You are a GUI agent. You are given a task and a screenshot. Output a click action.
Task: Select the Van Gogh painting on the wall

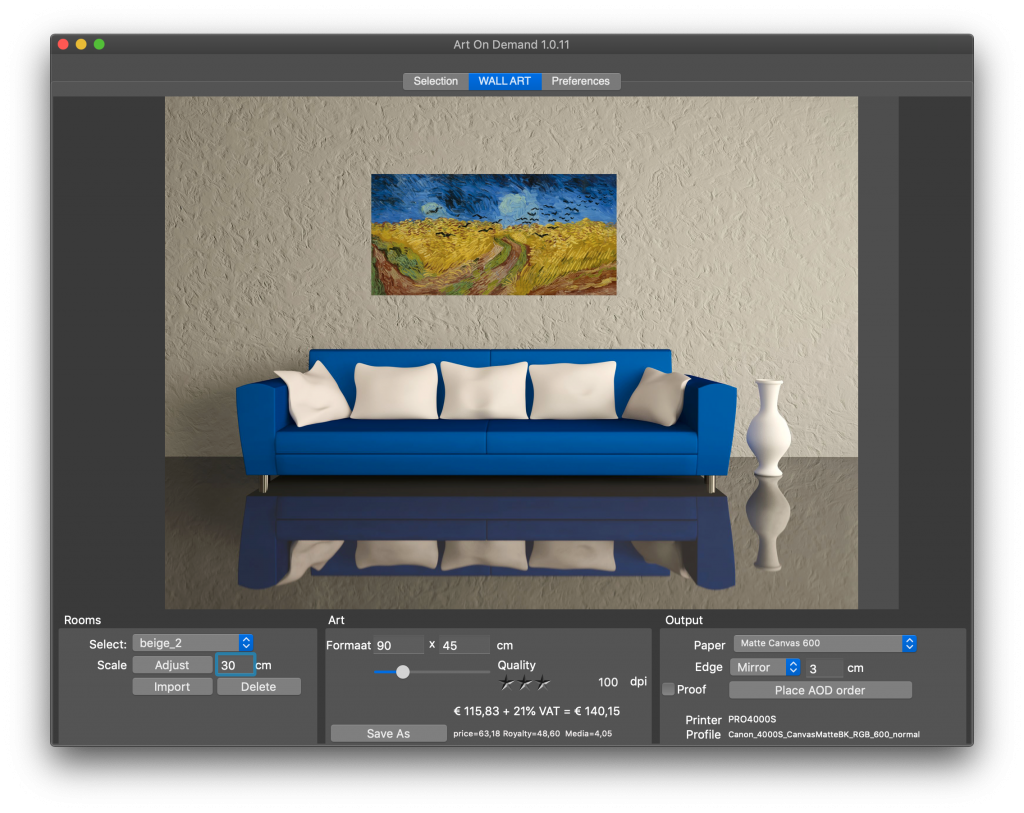(494, 234)
